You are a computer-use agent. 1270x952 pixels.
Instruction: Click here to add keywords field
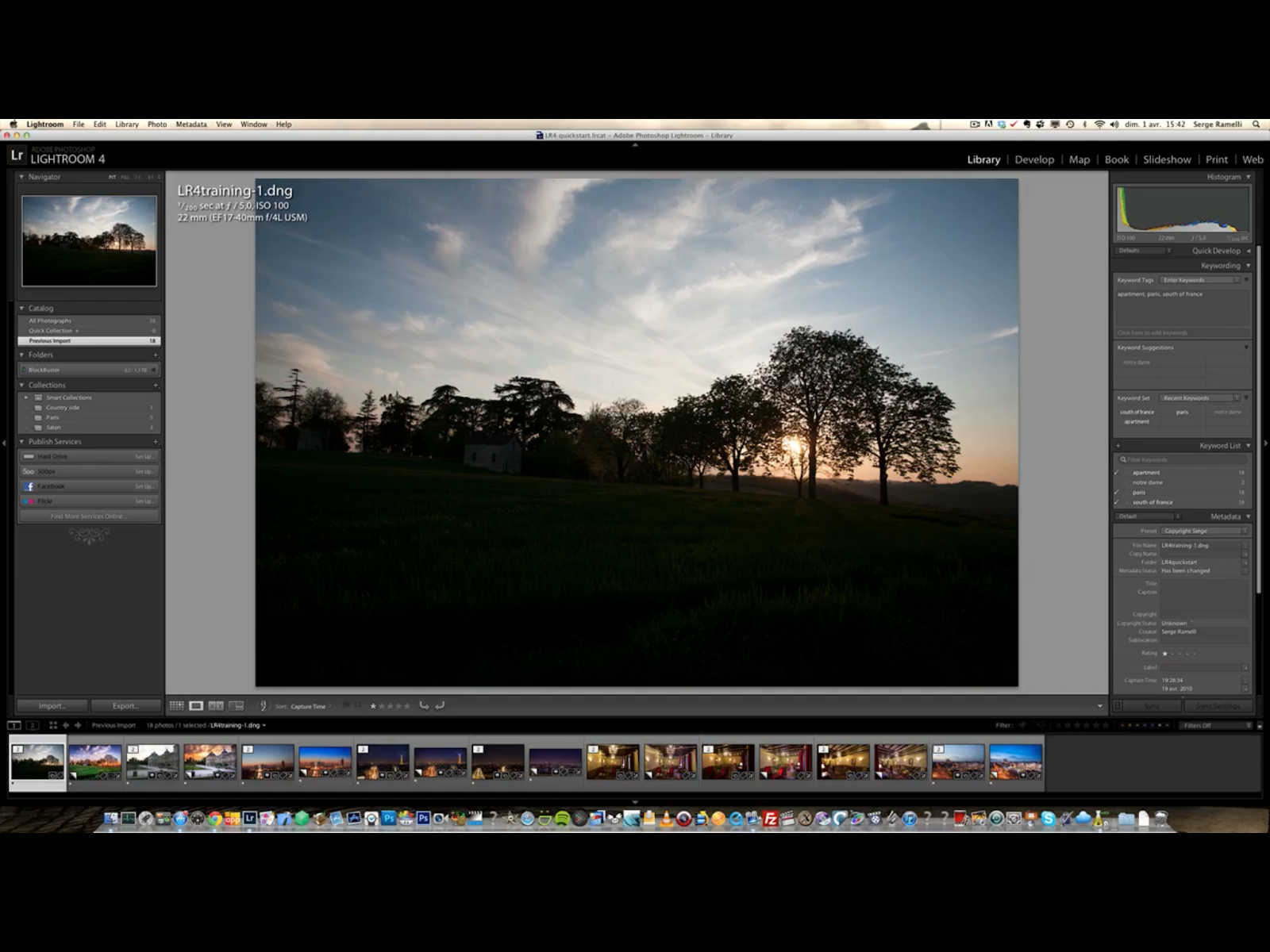pyautogui.click(x=1182, y=333)
